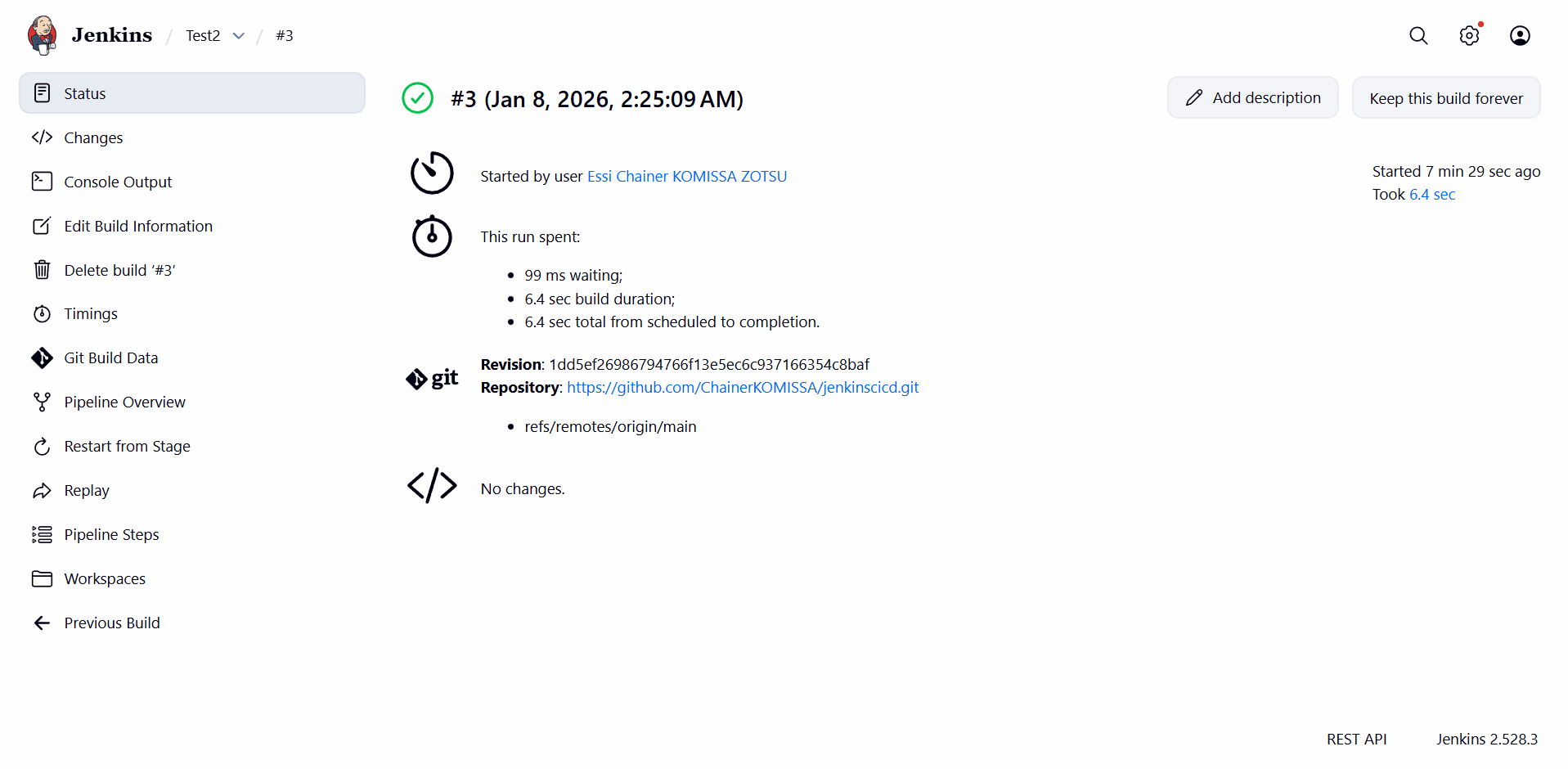Click the user account avatar icon

1520,36
